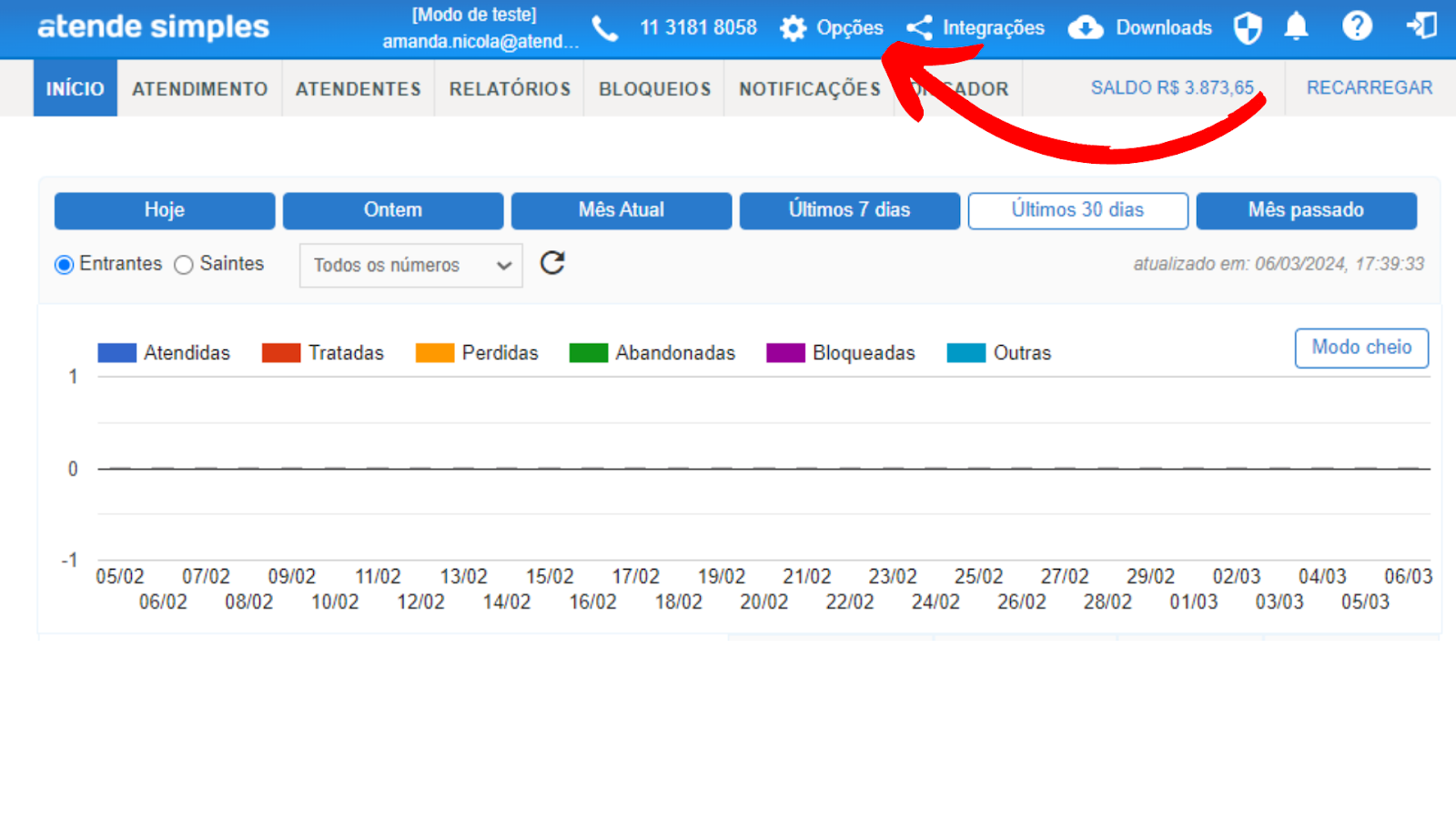
Task: Open the security shield icon
Action: [1248, 28]
